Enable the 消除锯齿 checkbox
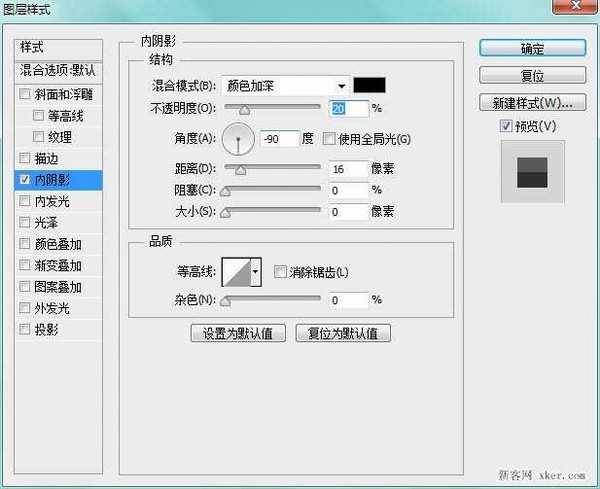 pyautogui.click(x=280, y=272)
